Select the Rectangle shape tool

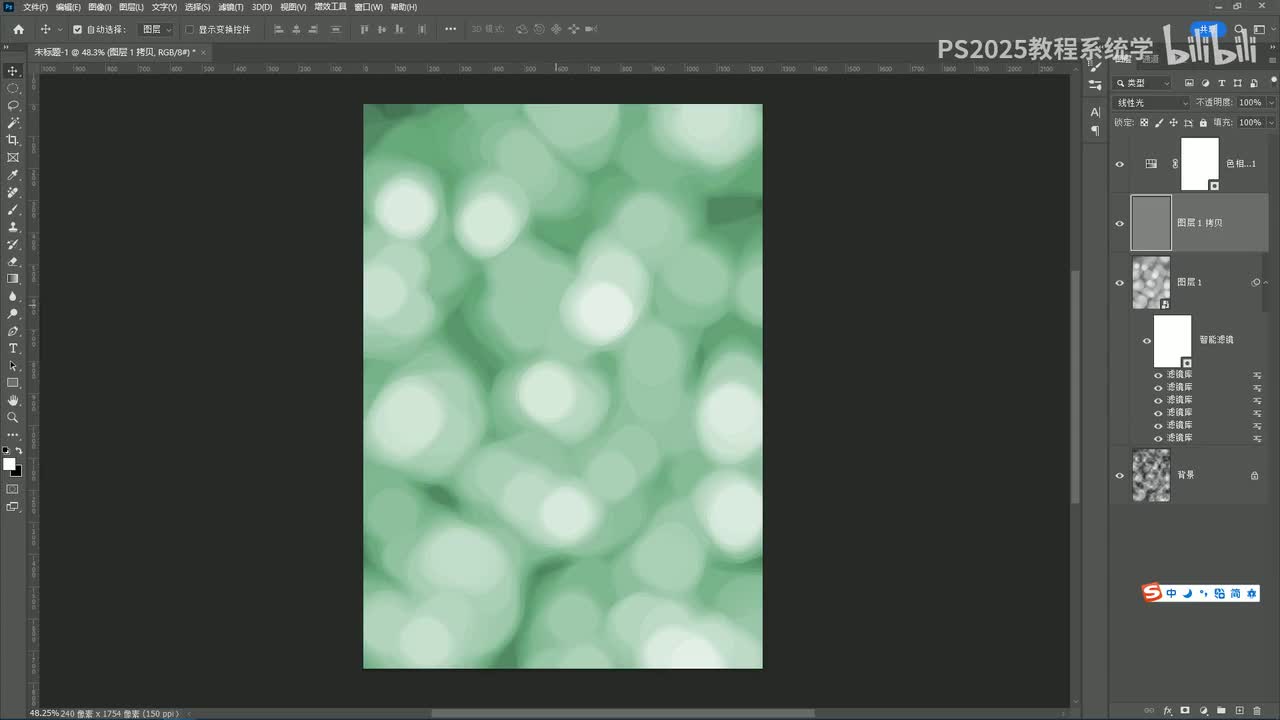click(13, 383)
